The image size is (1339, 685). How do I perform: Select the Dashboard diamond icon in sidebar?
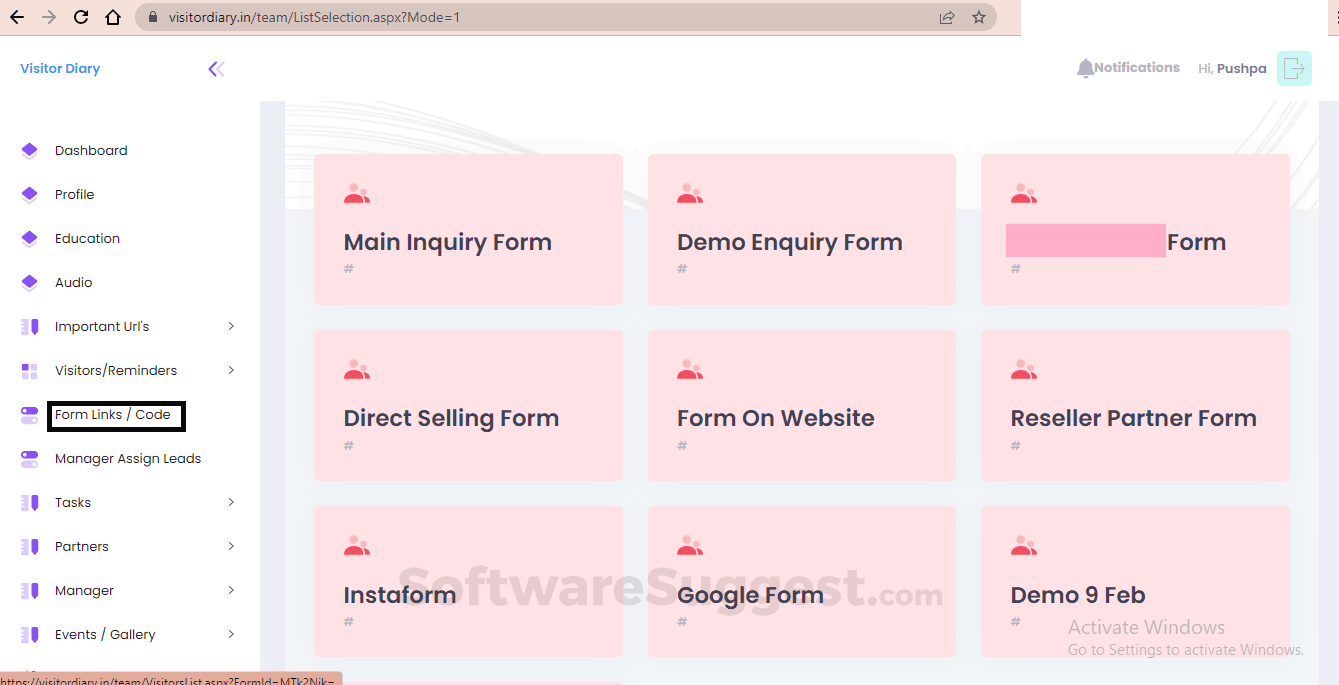[29, 150]
